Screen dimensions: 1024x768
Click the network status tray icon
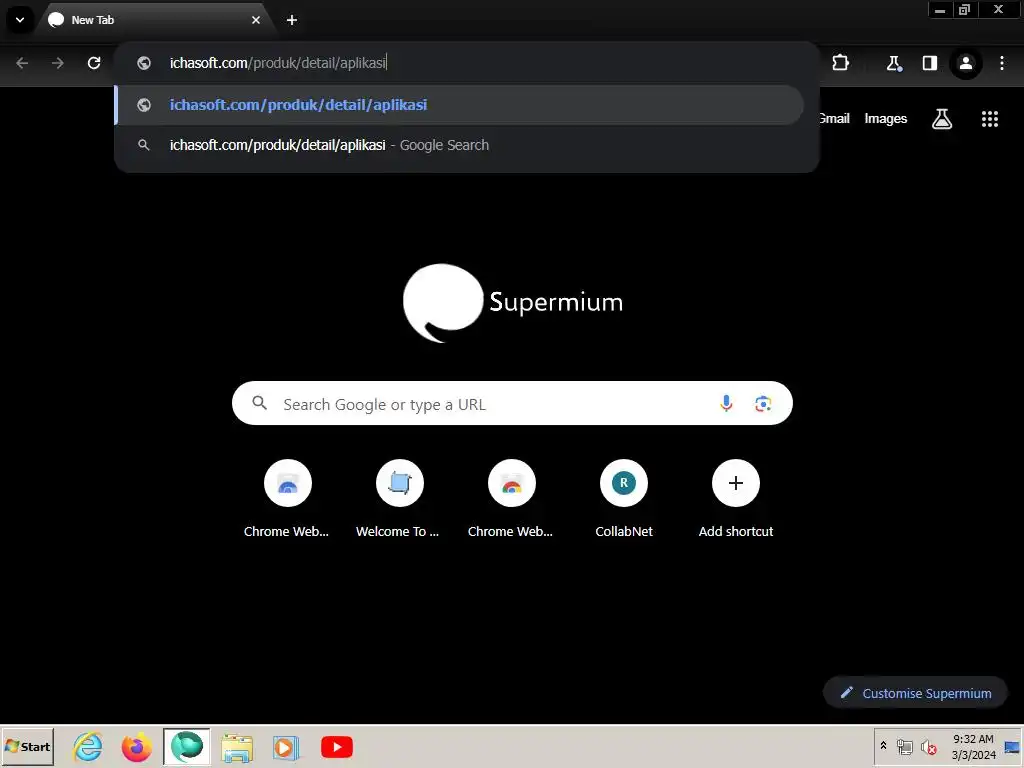point(904,746)
